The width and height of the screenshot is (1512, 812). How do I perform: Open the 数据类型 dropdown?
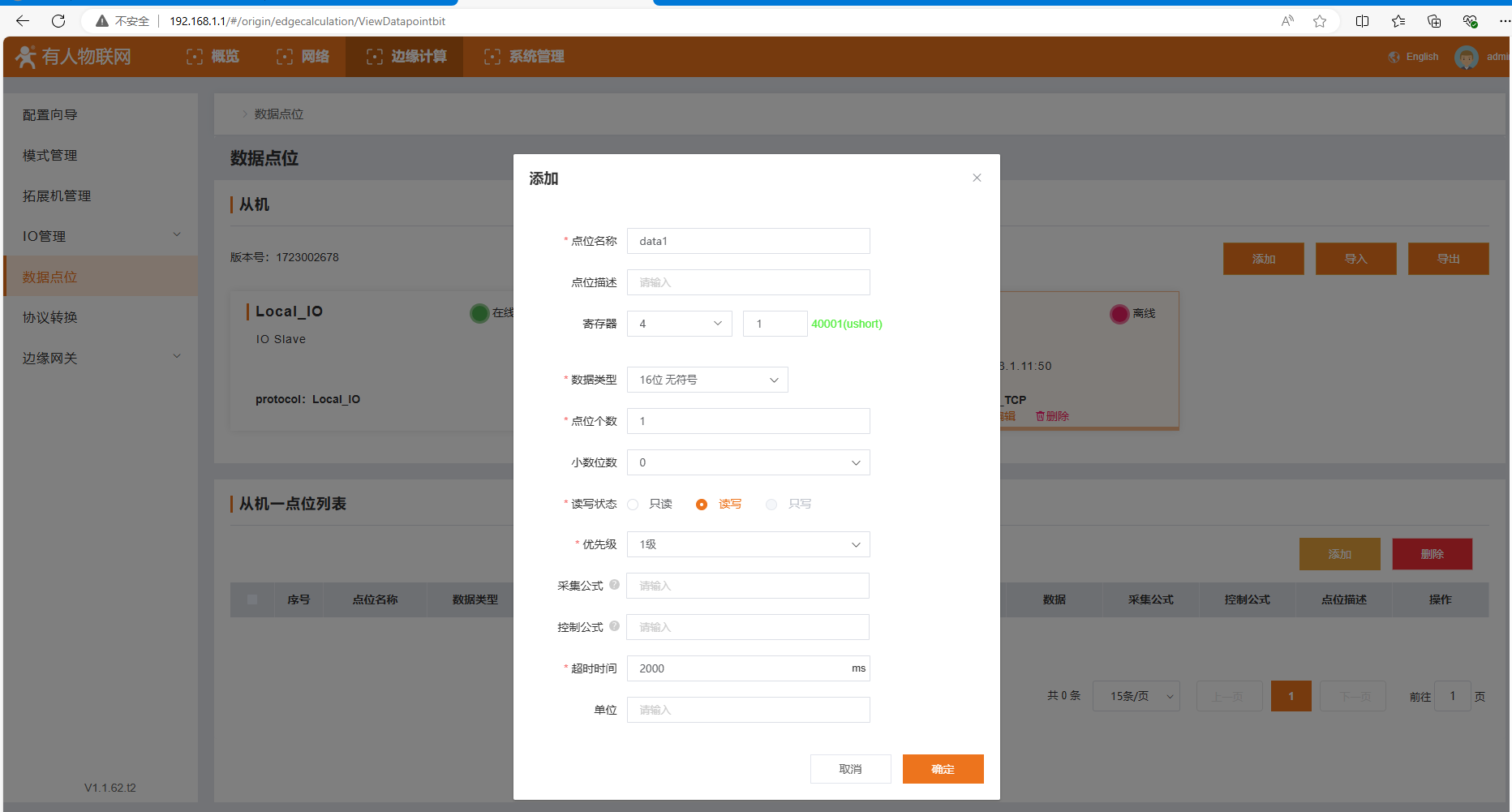coord(707,380)
